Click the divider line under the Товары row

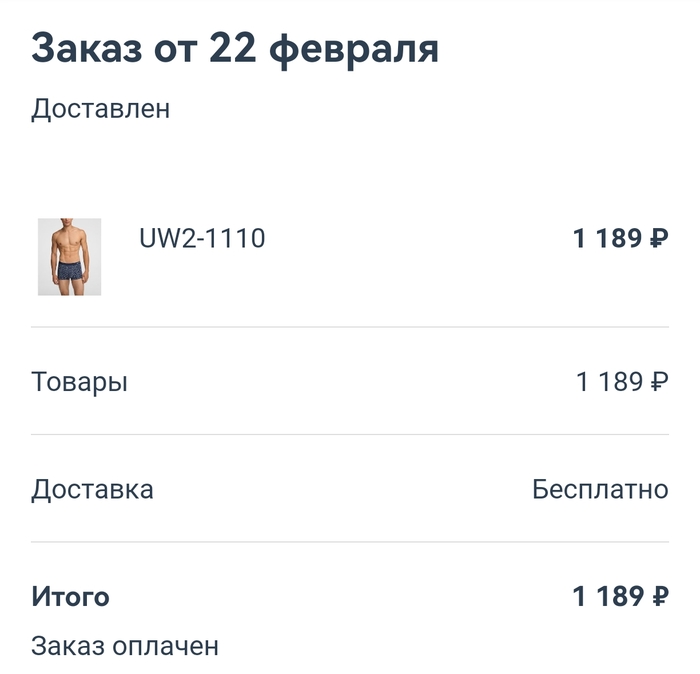pos(350,434)
